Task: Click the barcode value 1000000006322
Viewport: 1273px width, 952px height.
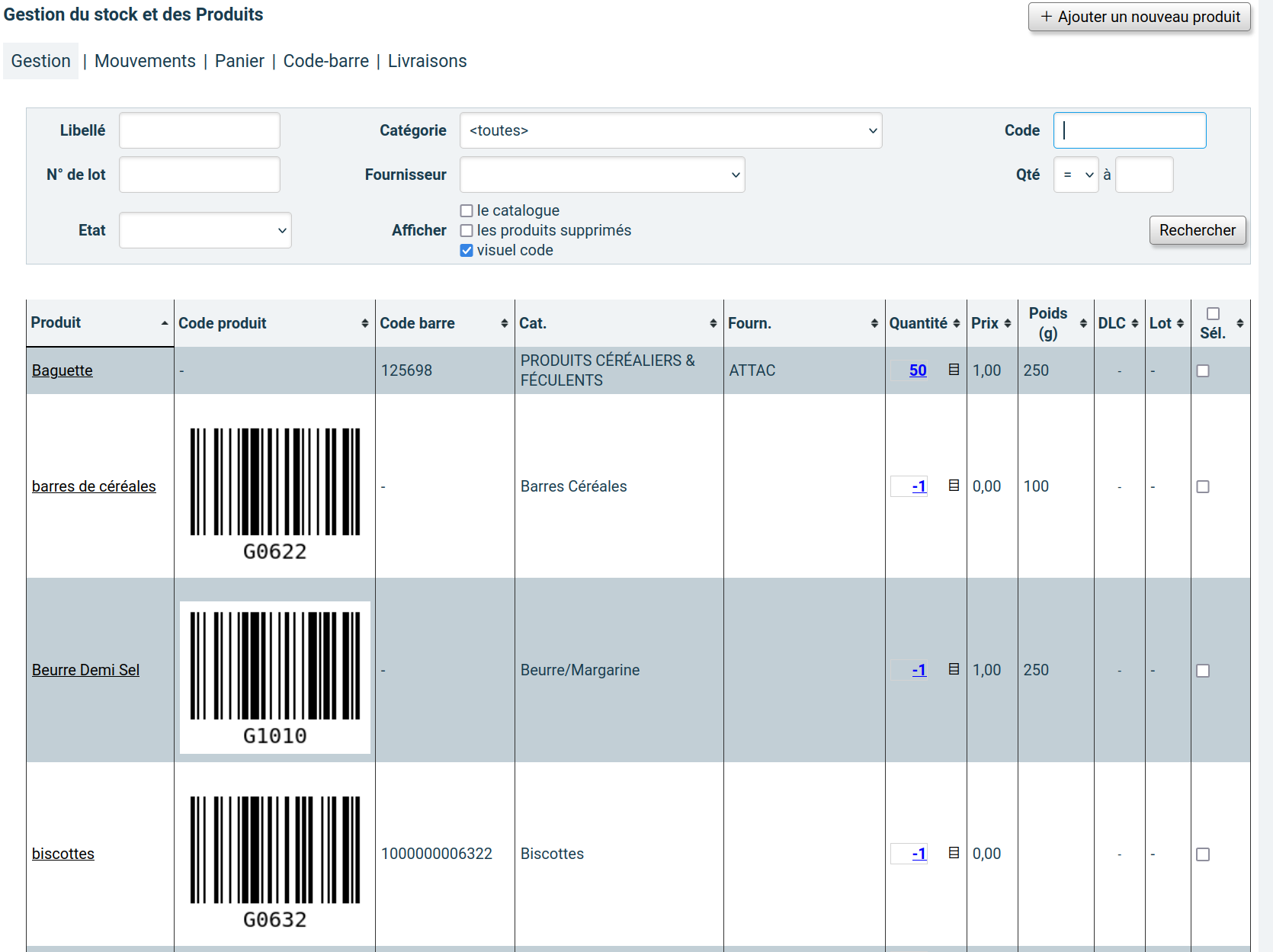Action: [x=437, y=854]
